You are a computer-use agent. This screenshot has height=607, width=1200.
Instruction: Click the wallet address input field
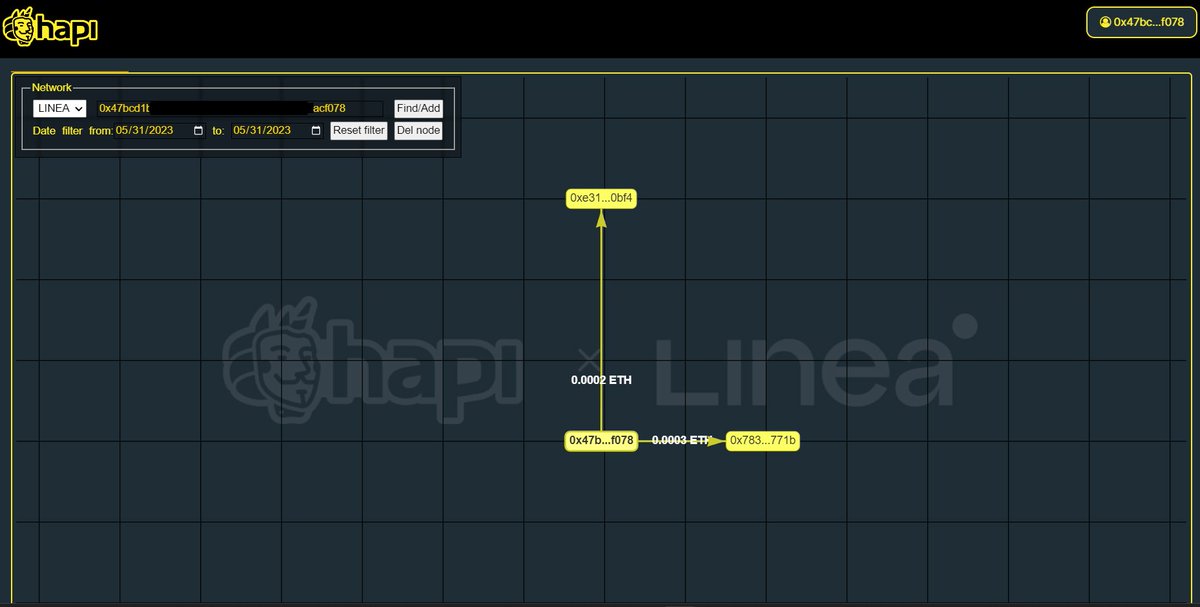[239, 108]
